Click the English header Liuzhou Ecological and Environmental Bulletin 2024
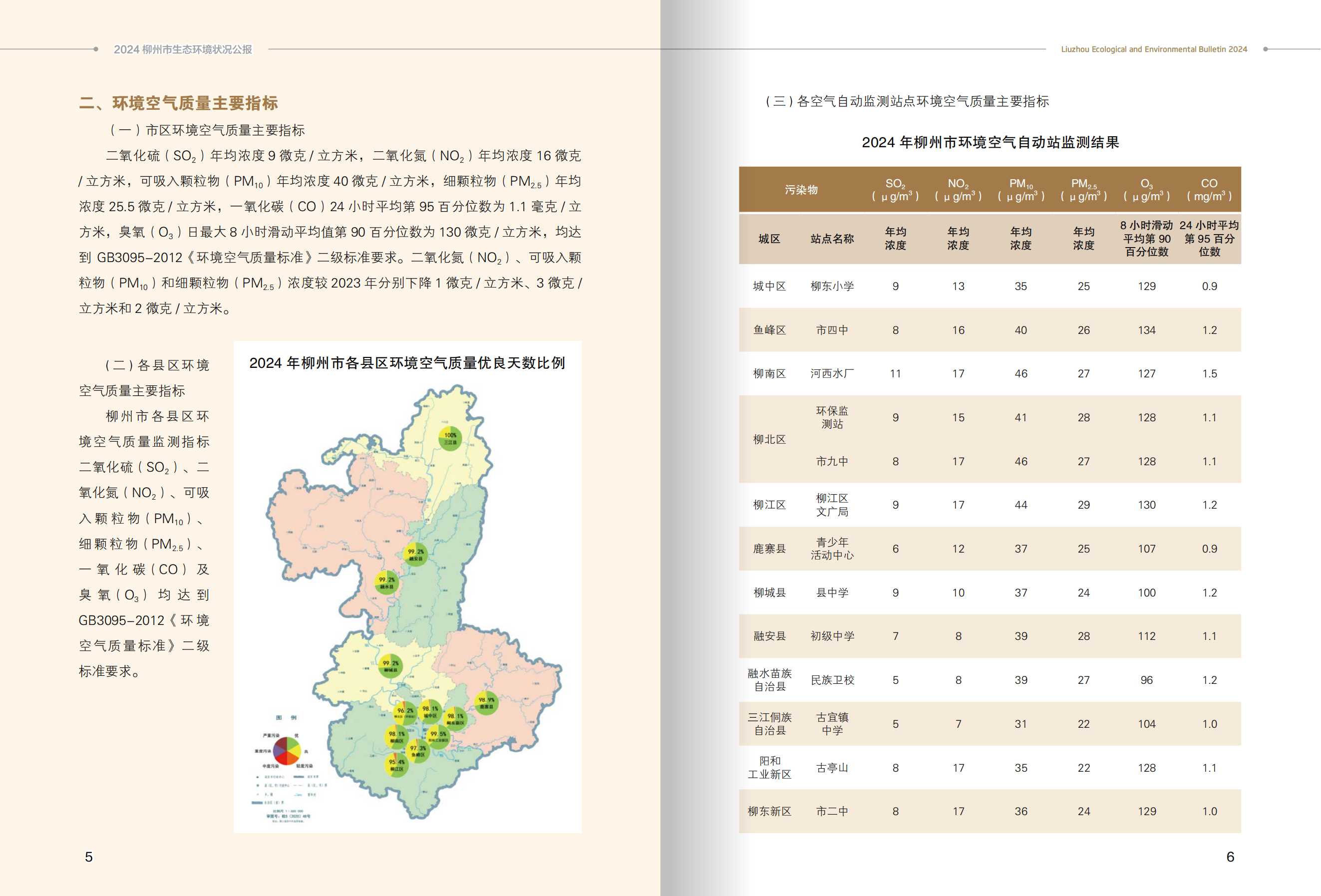Viewport: 1321px width, 896px height. click(x=1154, y=49)
